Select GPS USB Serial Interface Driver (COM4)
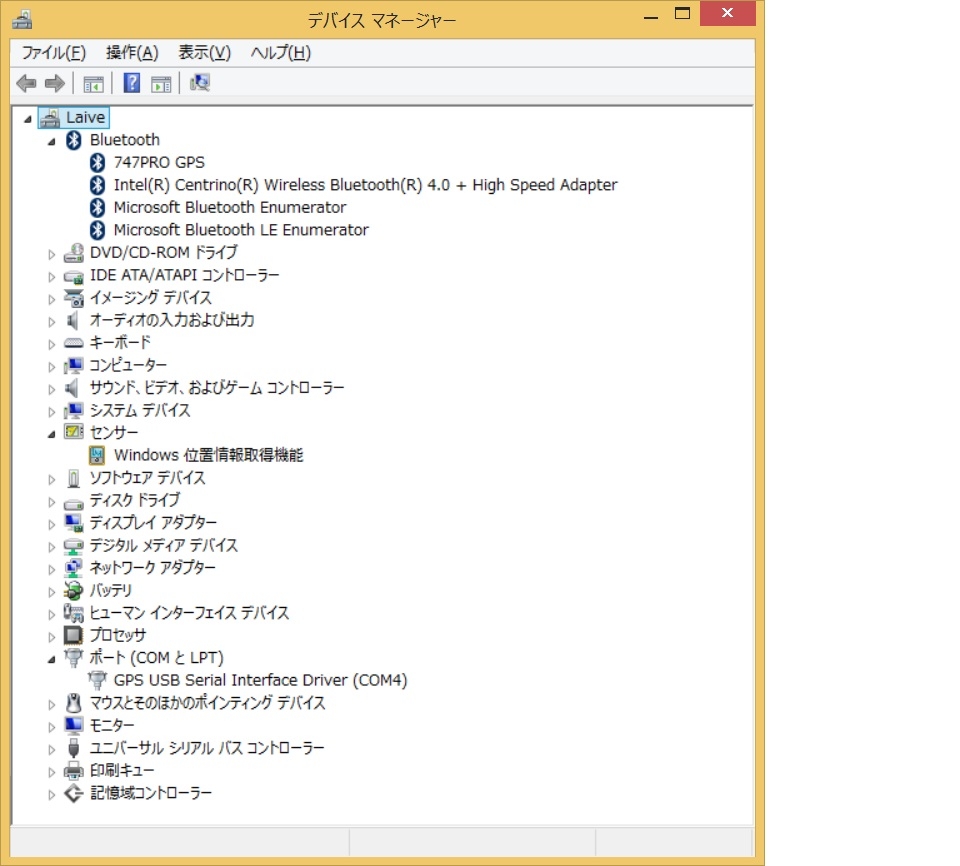Viewport: 960px width, 866px height. click(x=260, y=680)
